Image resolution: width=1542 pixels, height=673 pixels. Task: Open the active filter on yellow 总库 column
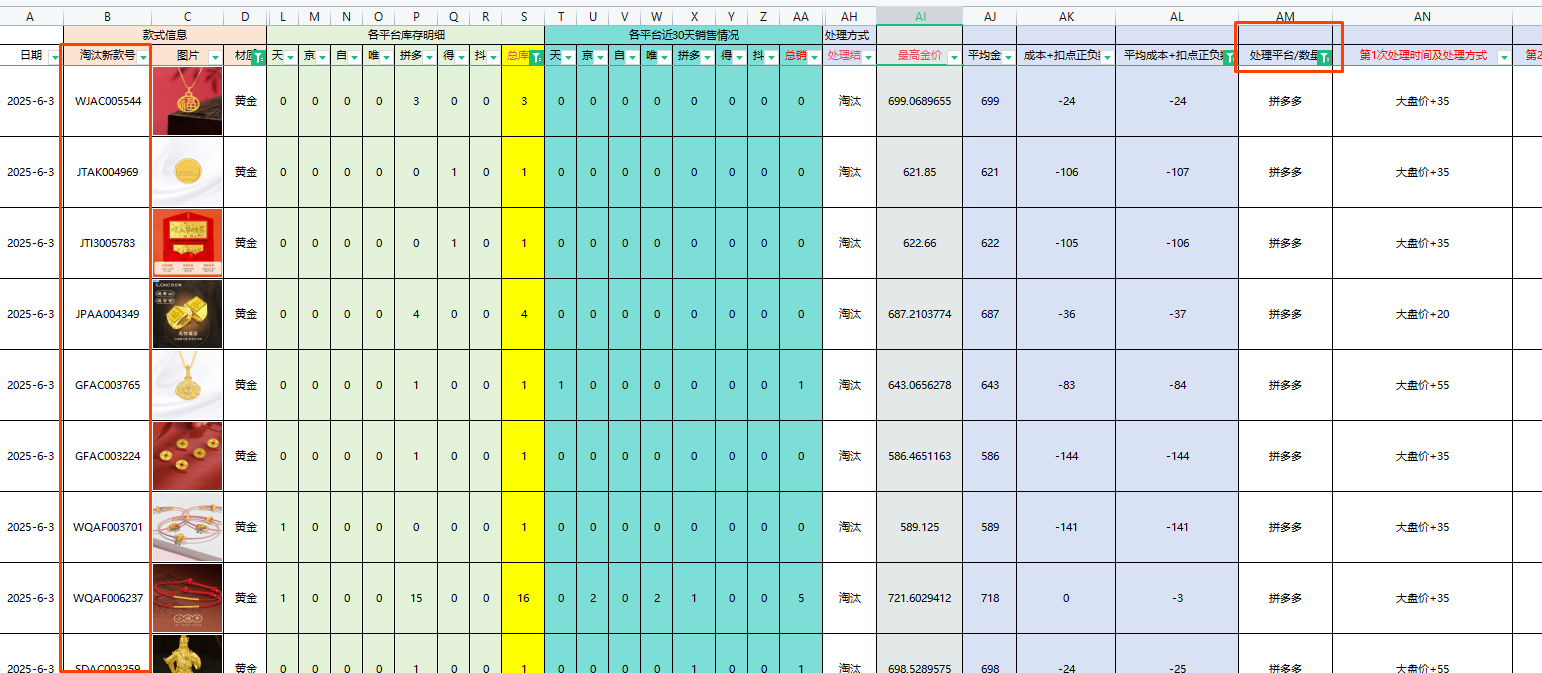(535, 58)
